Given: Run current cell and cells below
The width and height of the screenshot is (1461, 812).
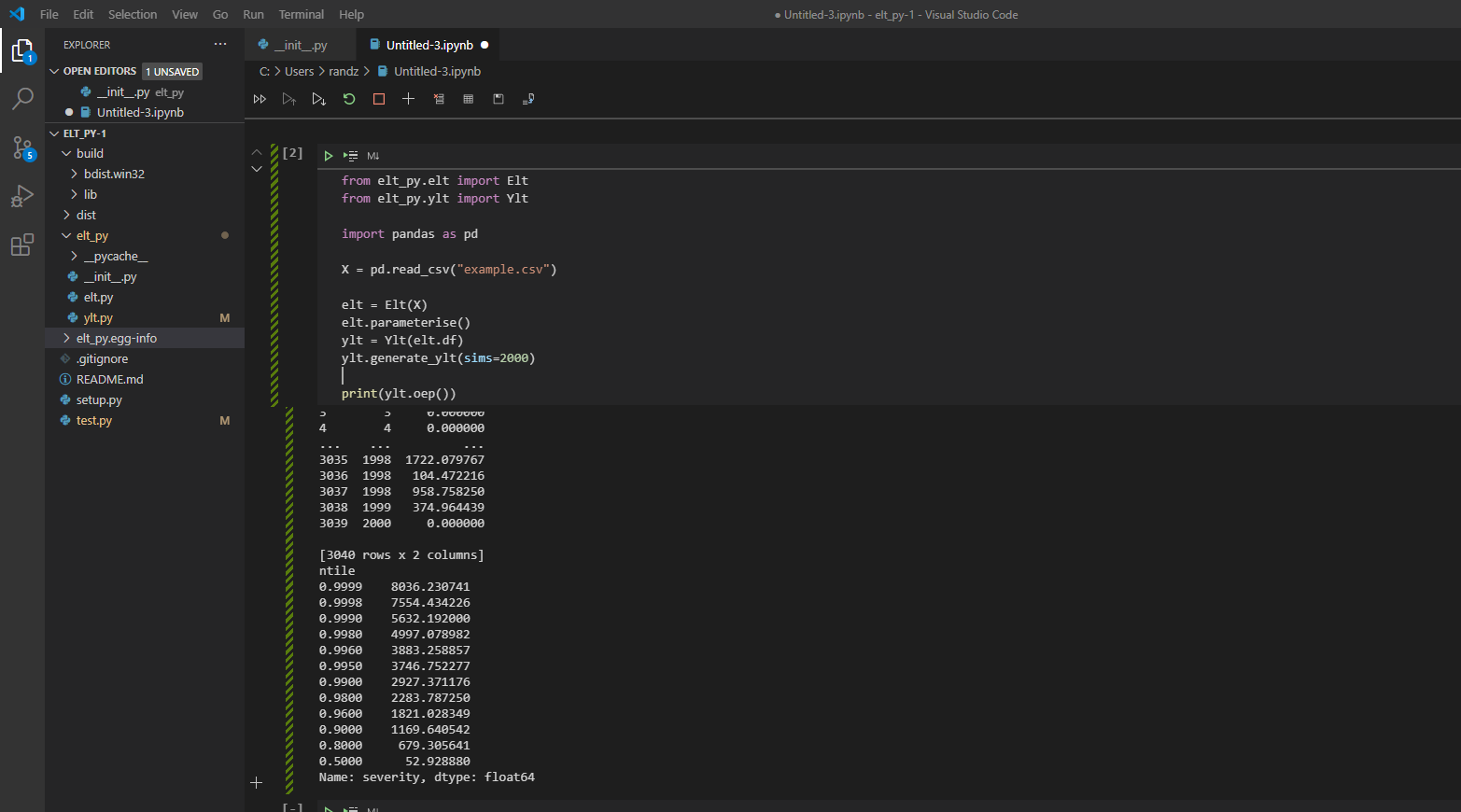Looking at the screenshot, I should point(319,99).
